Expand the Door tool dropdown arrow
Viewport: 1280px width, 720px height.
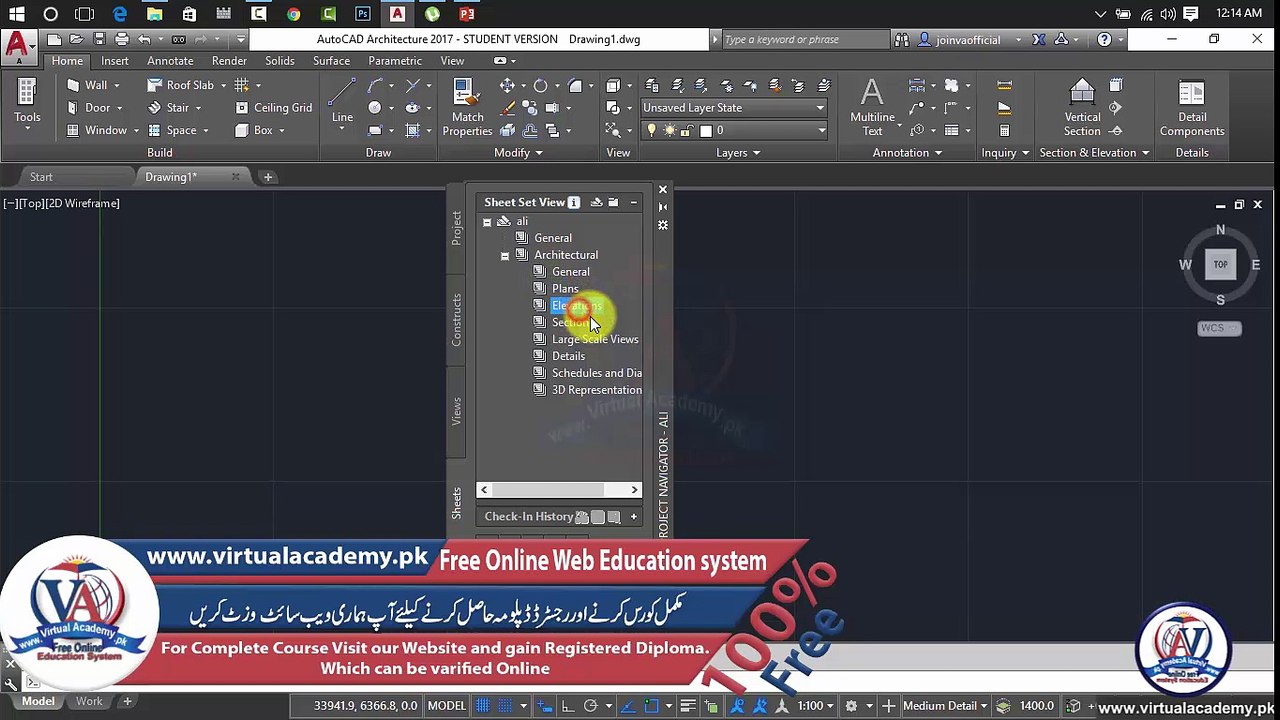(120, 108)
